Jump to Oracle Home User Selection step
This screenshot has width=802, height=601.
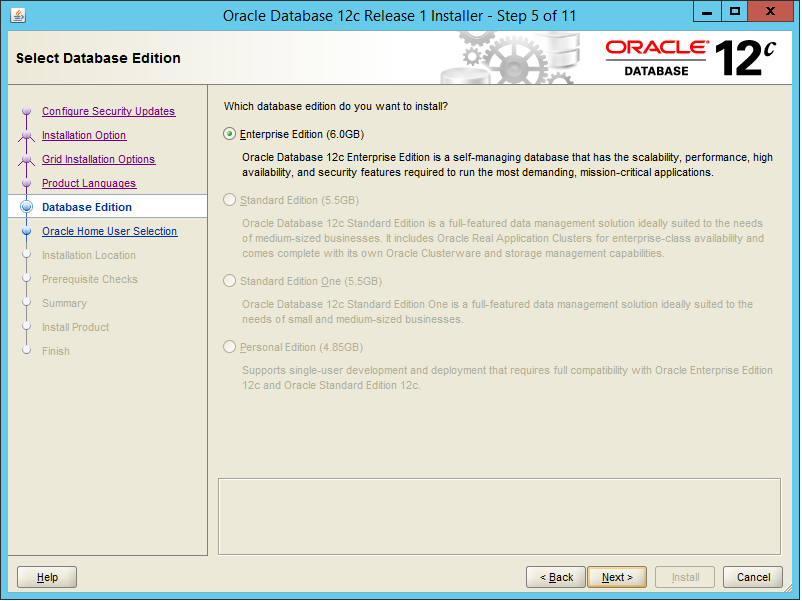coord(109,231)
